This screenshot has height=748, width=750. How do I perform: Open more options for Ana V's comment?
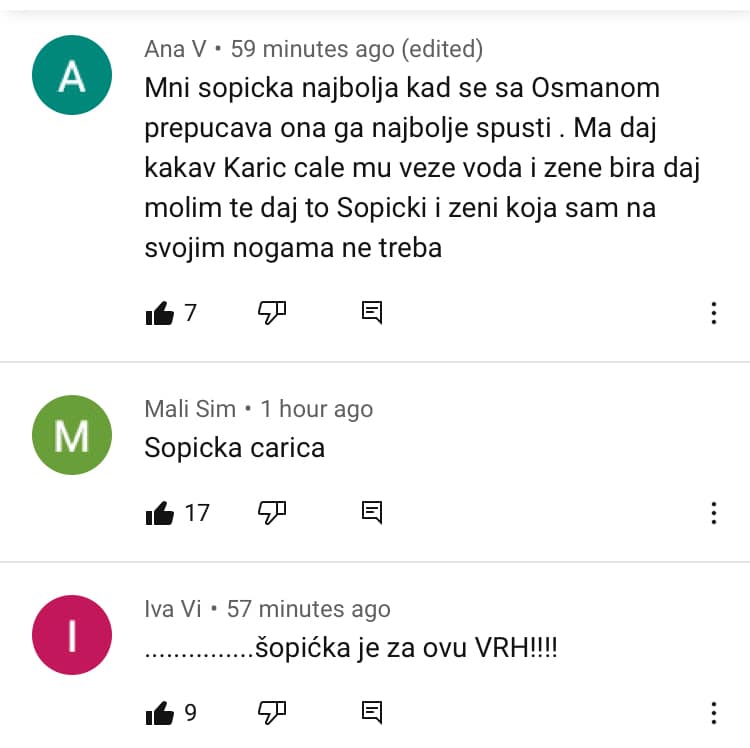pyautogui.click(x=714, y=313)
